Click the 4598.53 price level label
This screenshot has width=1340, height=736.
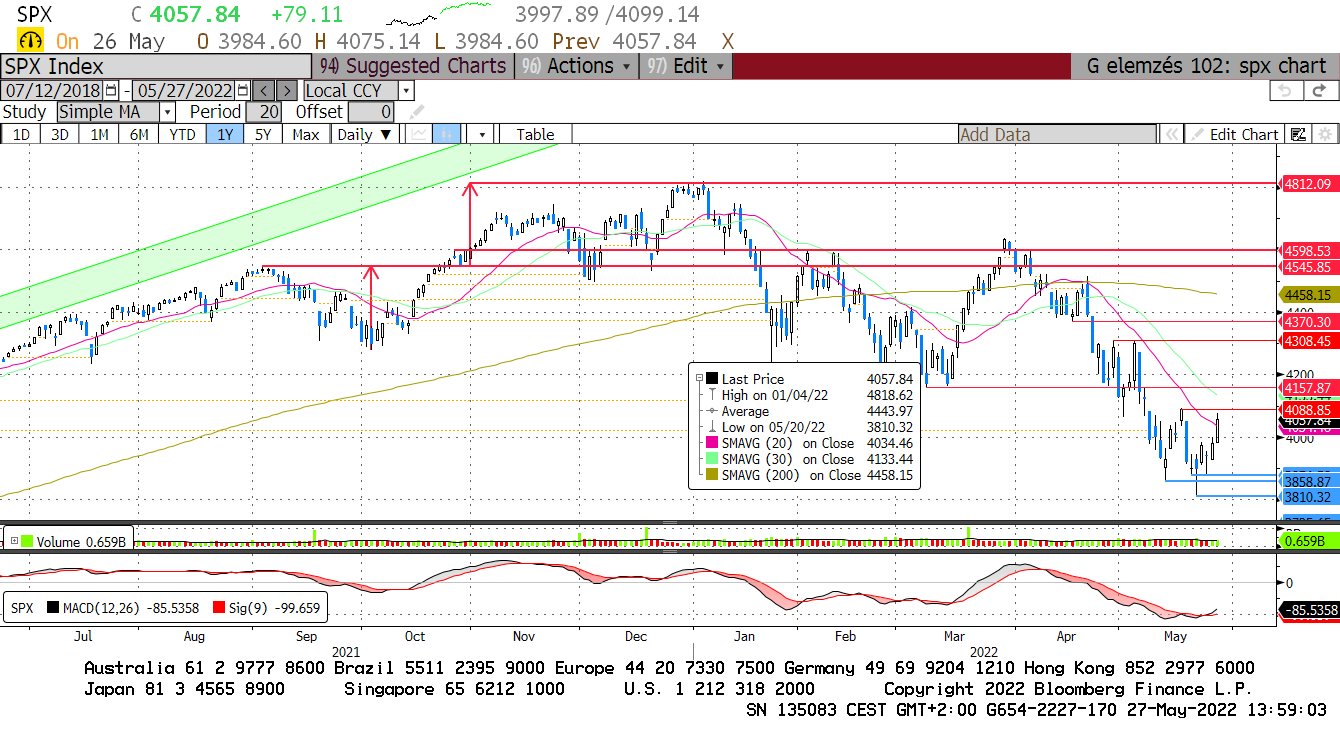click(1308, 251)
